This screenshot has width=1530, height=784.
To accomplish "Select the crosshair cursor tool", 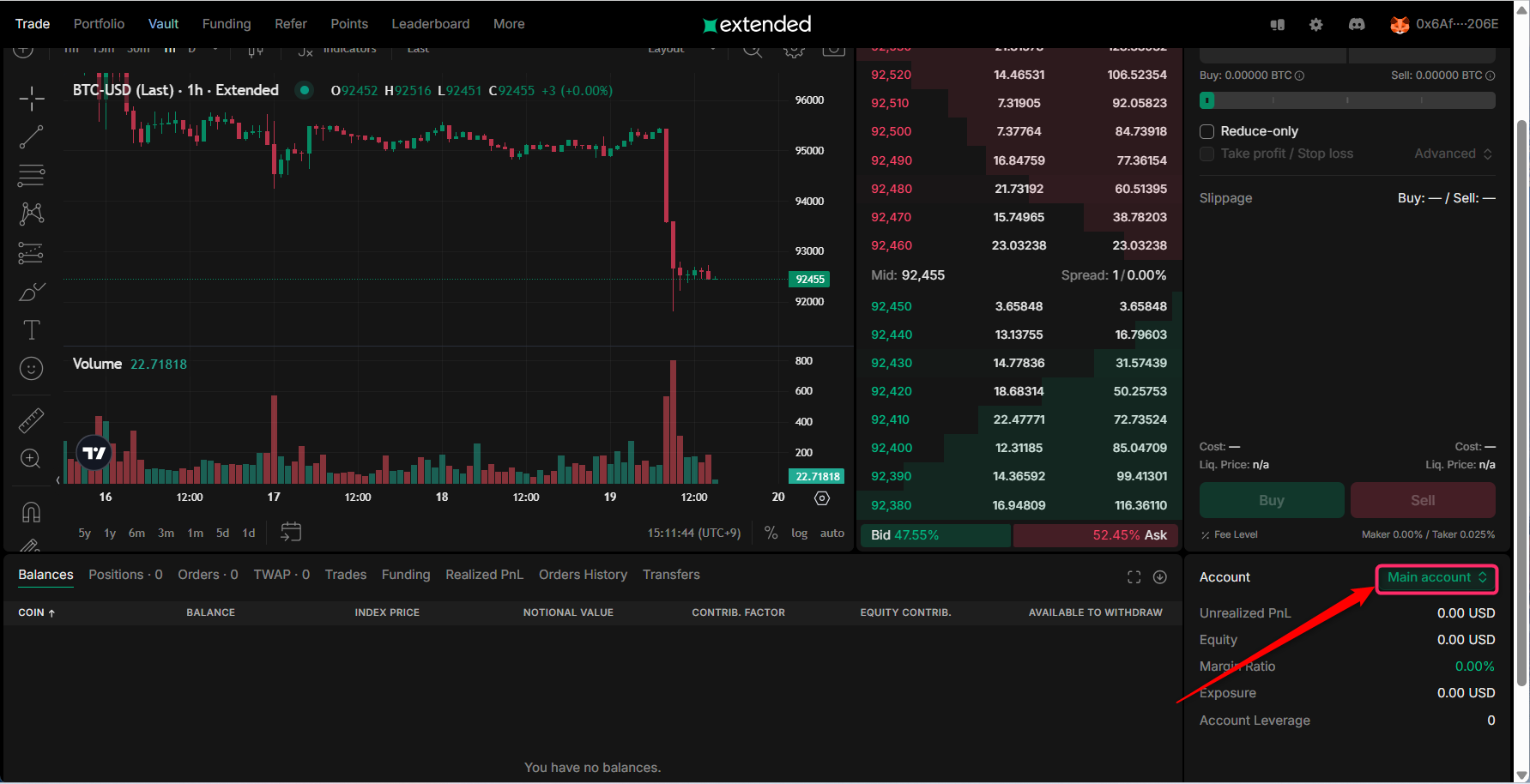I will click(32, 99).
